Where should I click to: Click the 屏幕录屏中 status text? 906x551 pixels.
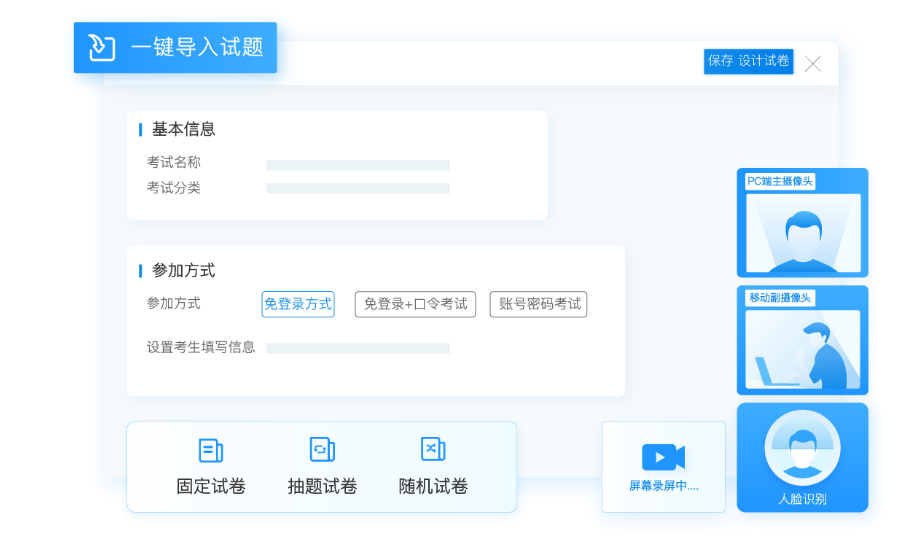[663, 487]
